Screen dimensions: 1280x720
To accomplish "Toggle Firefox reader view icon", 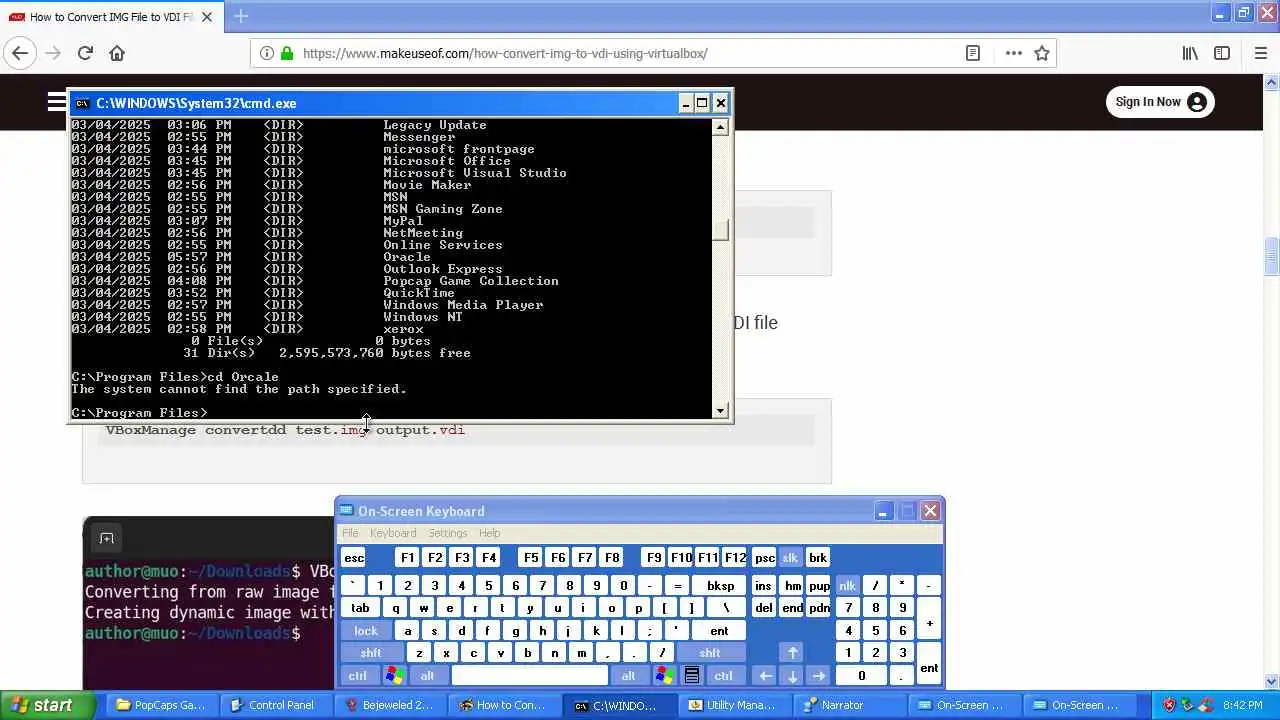I will click(x=972, y=53).
